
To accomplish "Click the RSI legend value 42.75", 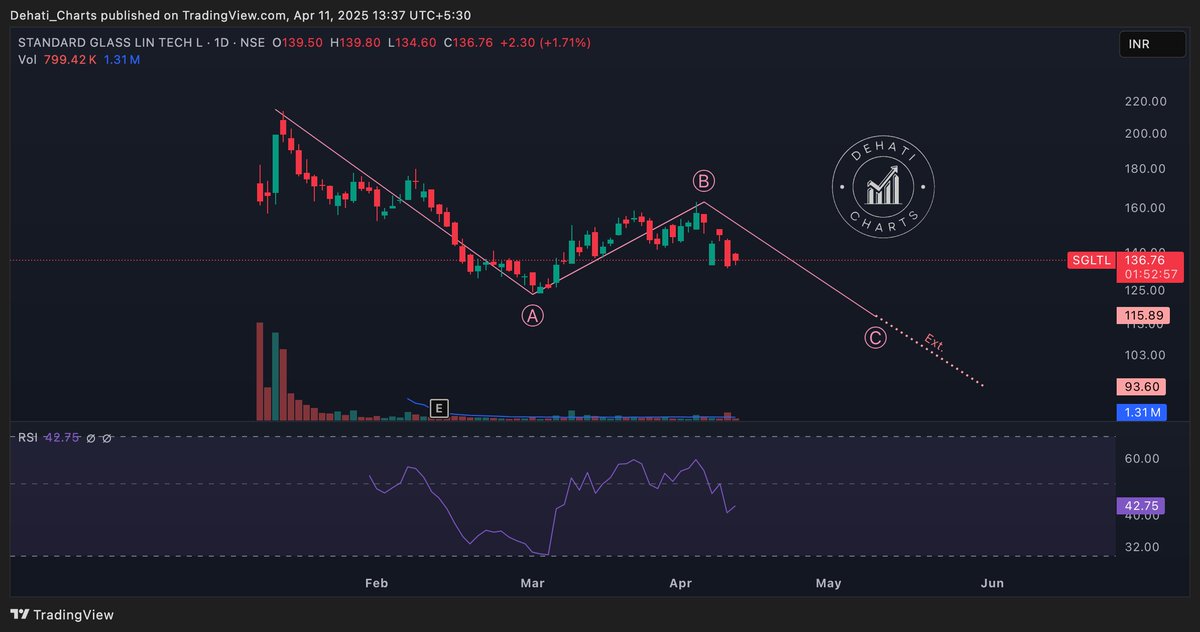I will click(62, 438).
